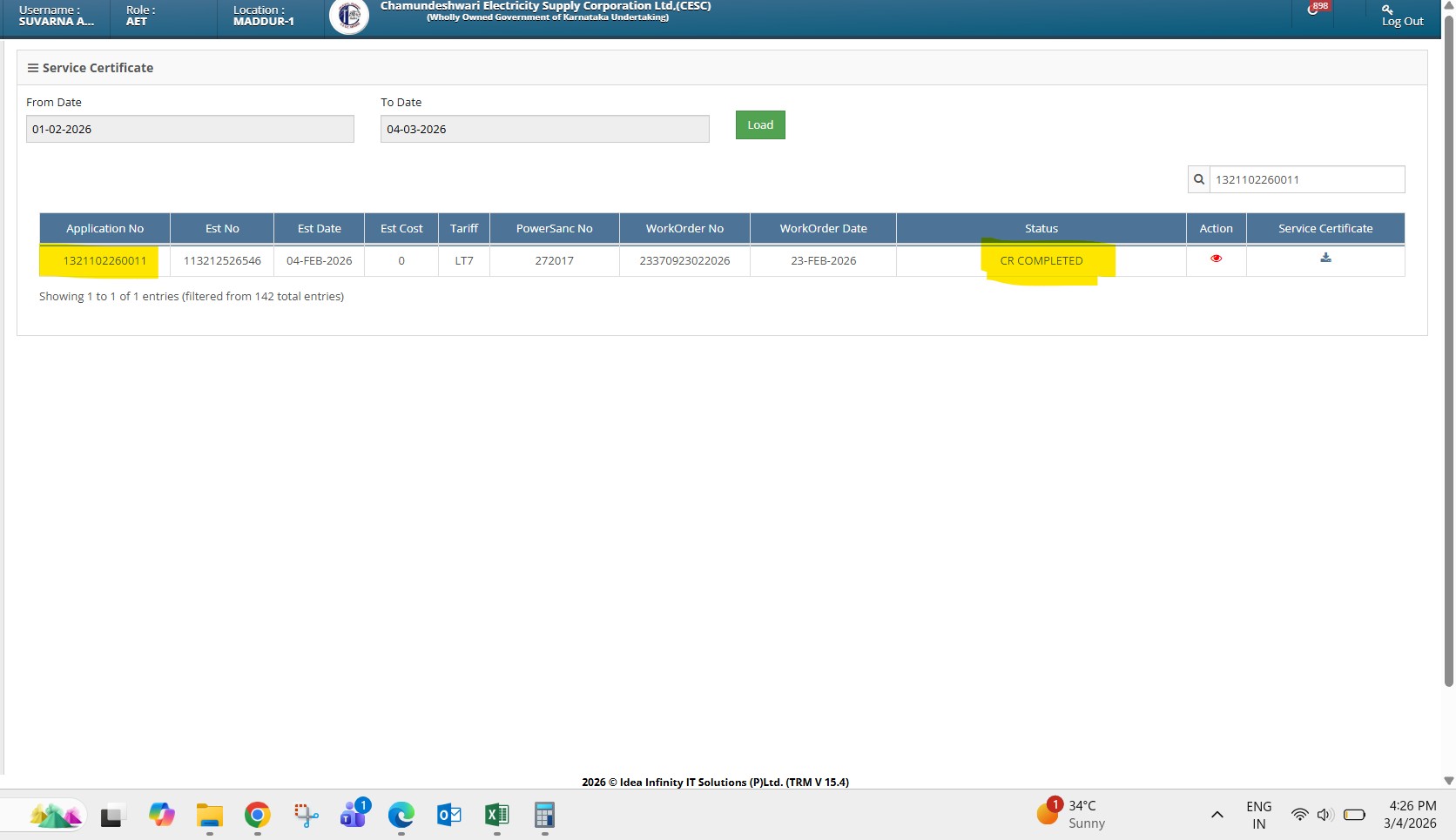Click the red eye view icon in Action column
1456x840 pixels.
pyautogui.click(x=1216, y=259)
